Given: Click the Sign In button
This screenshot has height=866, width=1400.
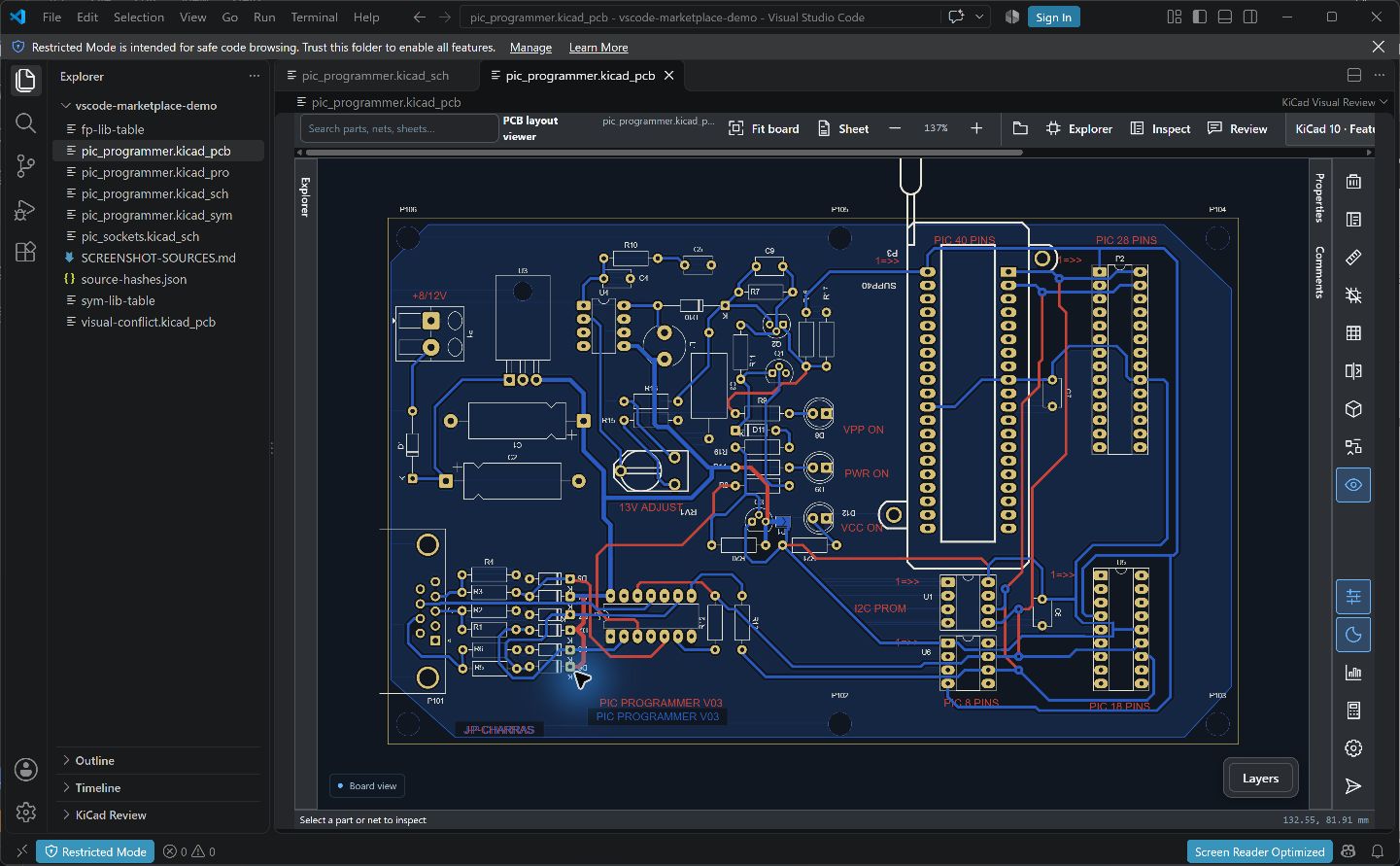Looking at the screenshot, I should (x=1053, y=17).
